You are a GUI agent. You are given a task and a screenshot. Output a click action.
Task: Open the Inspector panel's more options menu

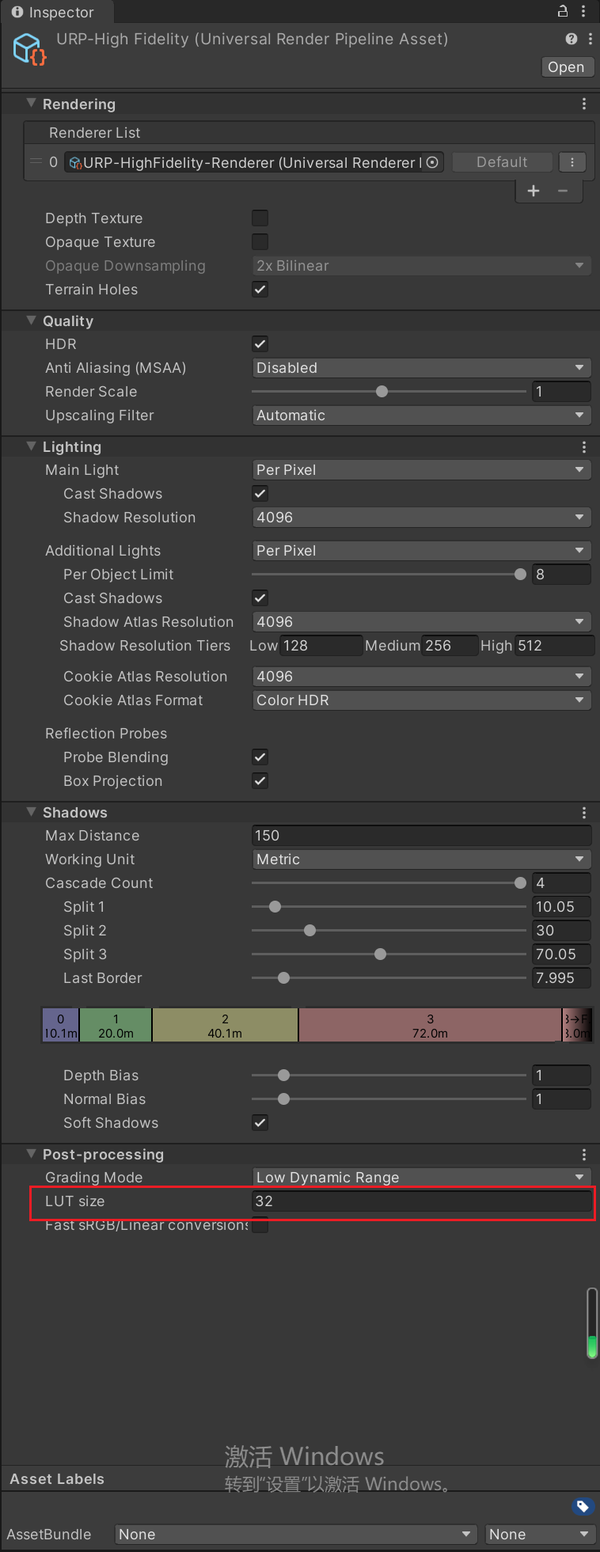click(587, 12)
